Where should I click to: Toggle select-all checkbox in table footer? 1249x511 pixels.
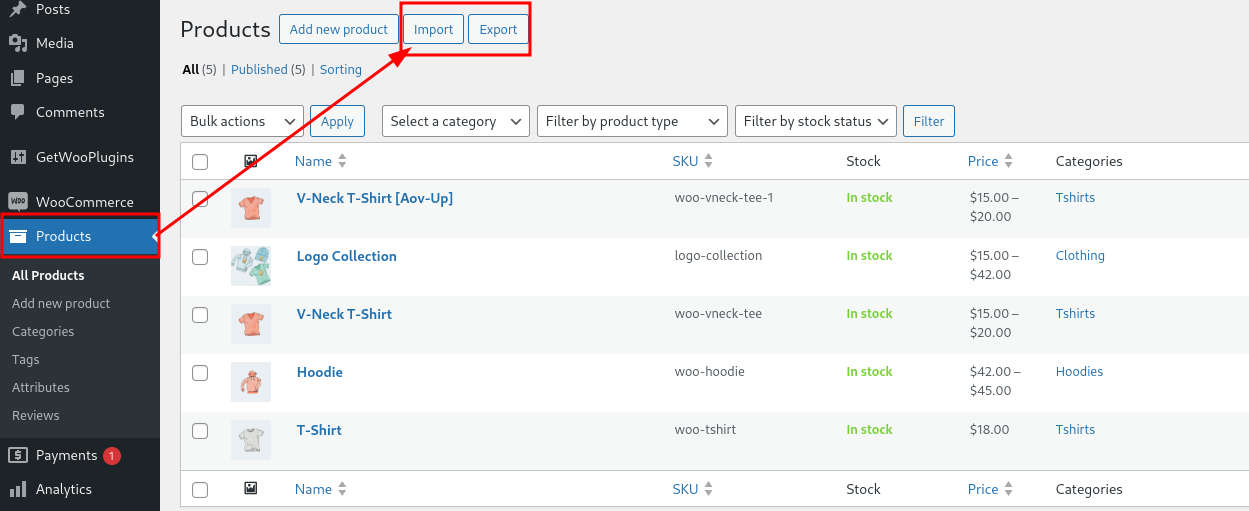[200, 490]
